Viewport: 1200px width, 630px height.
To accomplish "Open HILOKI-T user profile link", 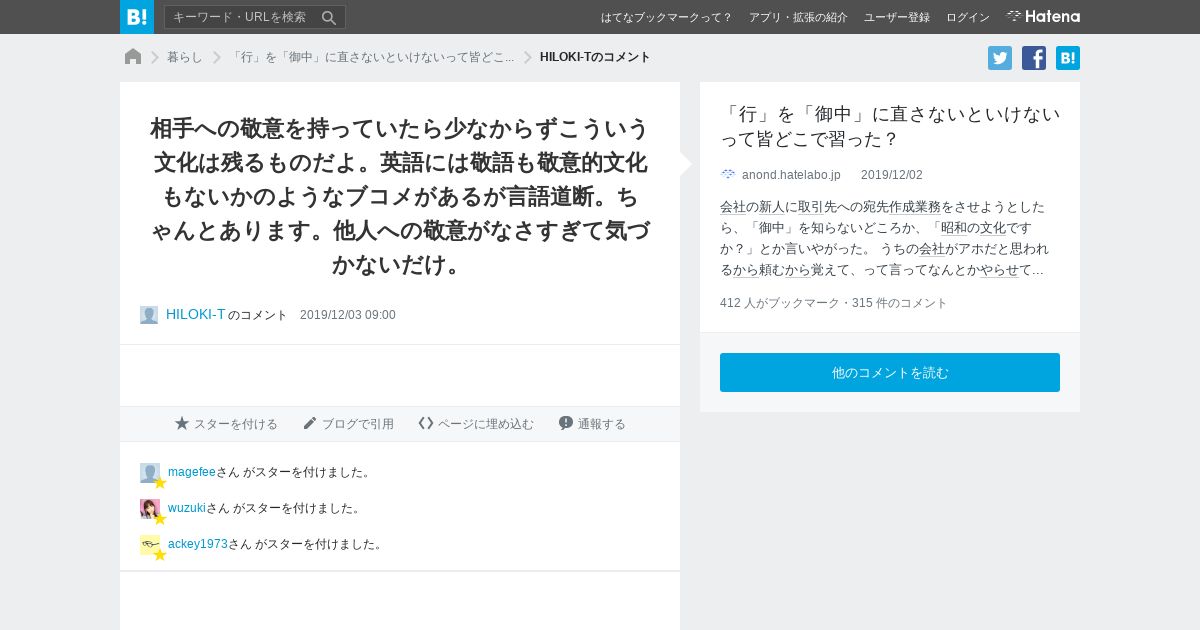I will 196,314.
